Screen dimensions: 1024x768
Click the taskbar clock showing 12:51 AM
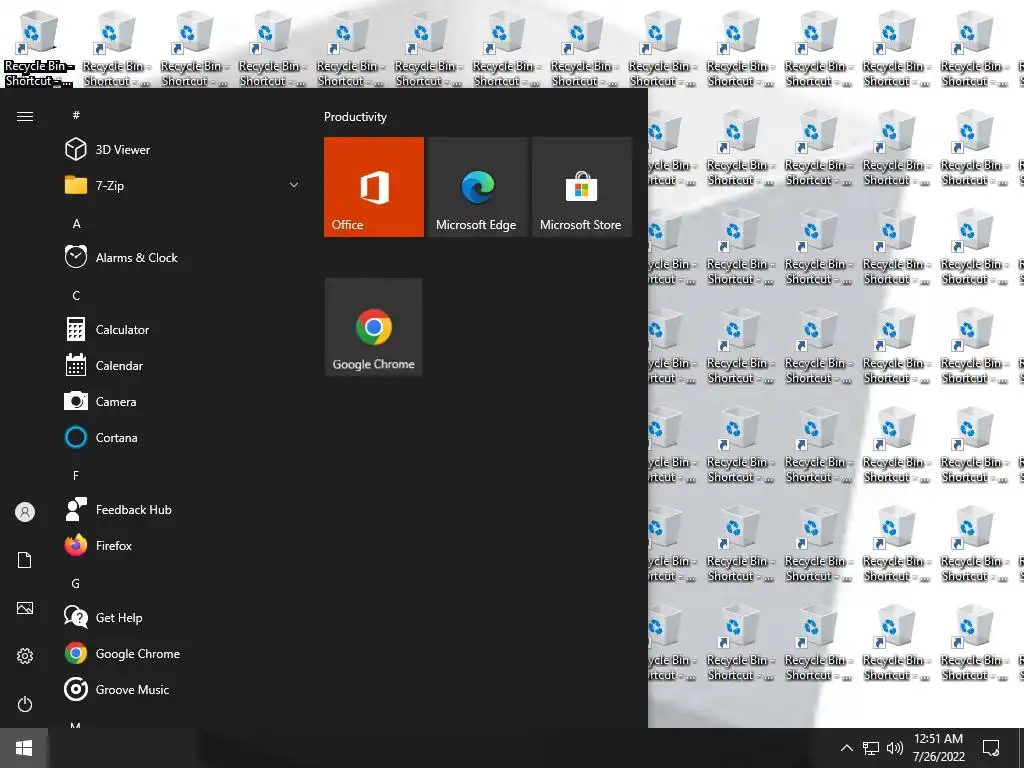pos(938,748)
